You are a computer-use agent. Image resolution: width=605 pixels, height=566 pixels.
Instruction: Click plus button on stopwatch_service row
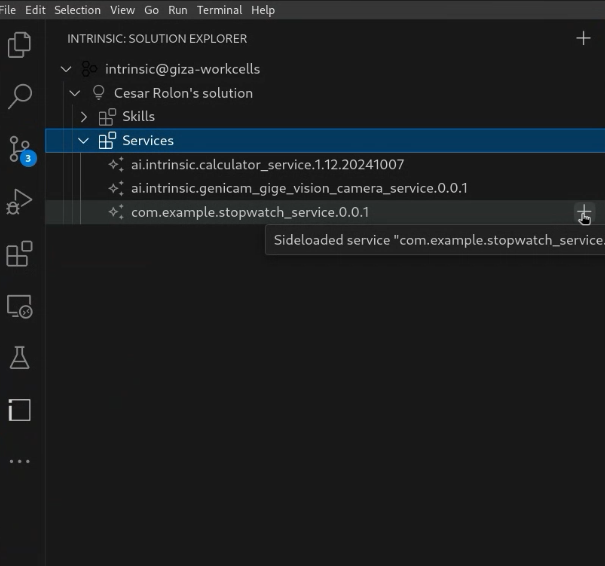pyautogui.click(x=584, y=212)
